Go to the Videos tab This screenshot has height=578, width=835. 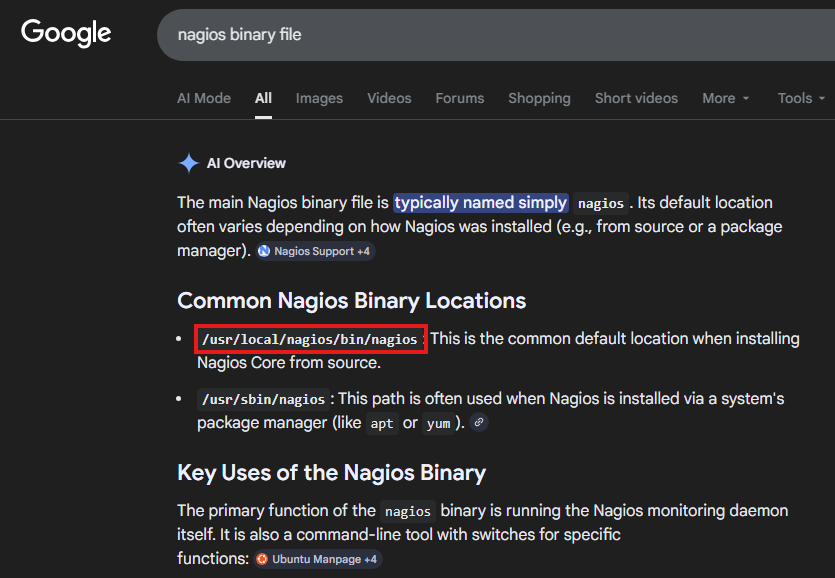click(389, 98)
